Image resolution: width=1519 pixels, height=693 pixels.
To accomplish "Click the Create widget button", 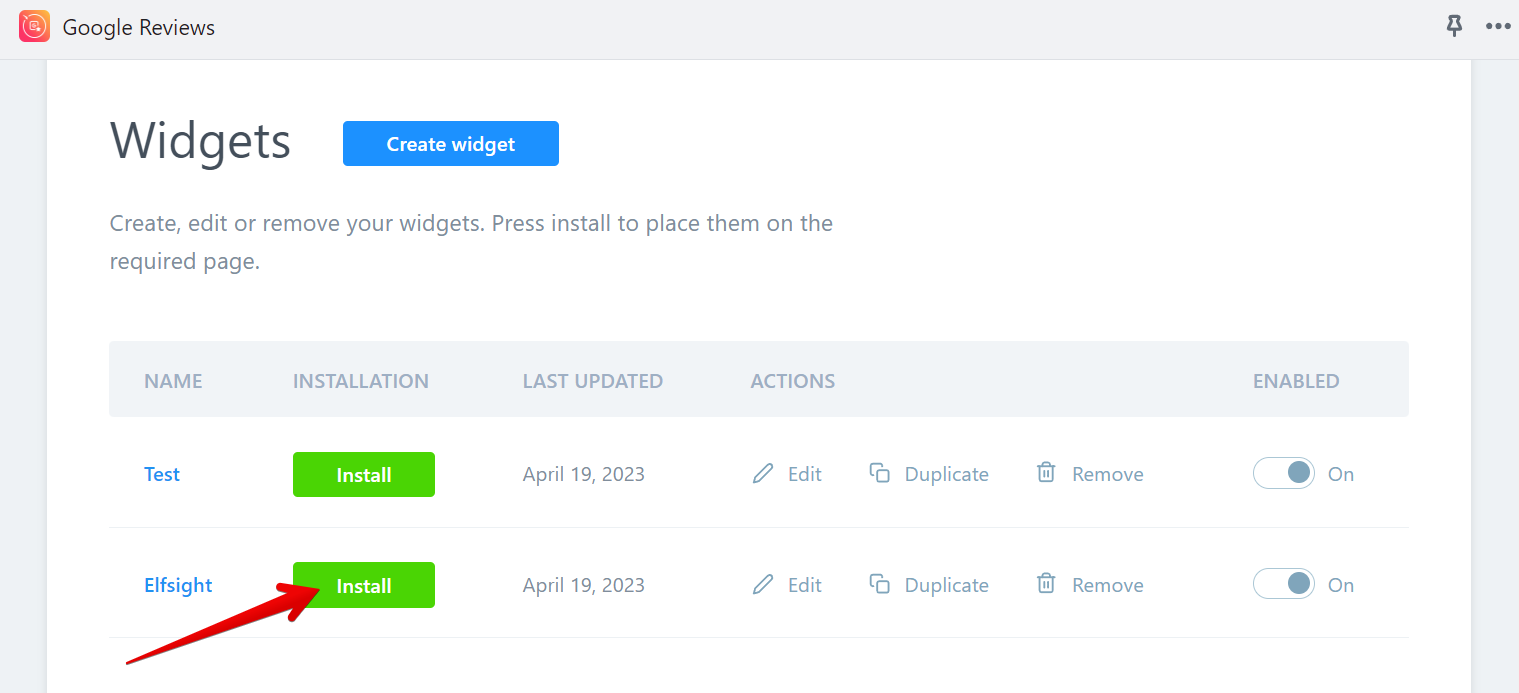I will pyautogui.click(x=450, y=143).
